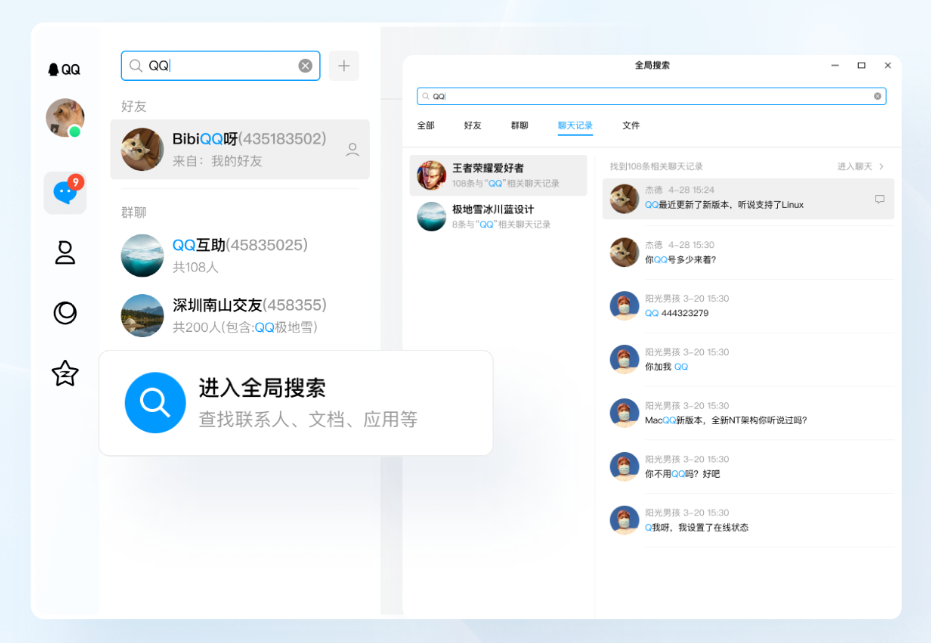Select group QQ互助(45835025)
The height and width of the screenshot is (643, 931).
tap(240, 255)
